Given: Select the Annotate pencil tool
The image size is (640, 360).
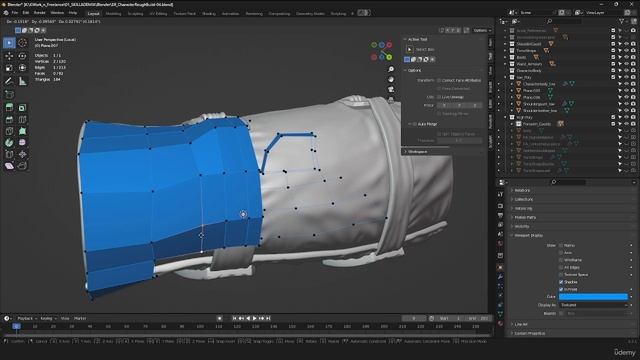Looking at the screenshot, I should click(9, 81).
